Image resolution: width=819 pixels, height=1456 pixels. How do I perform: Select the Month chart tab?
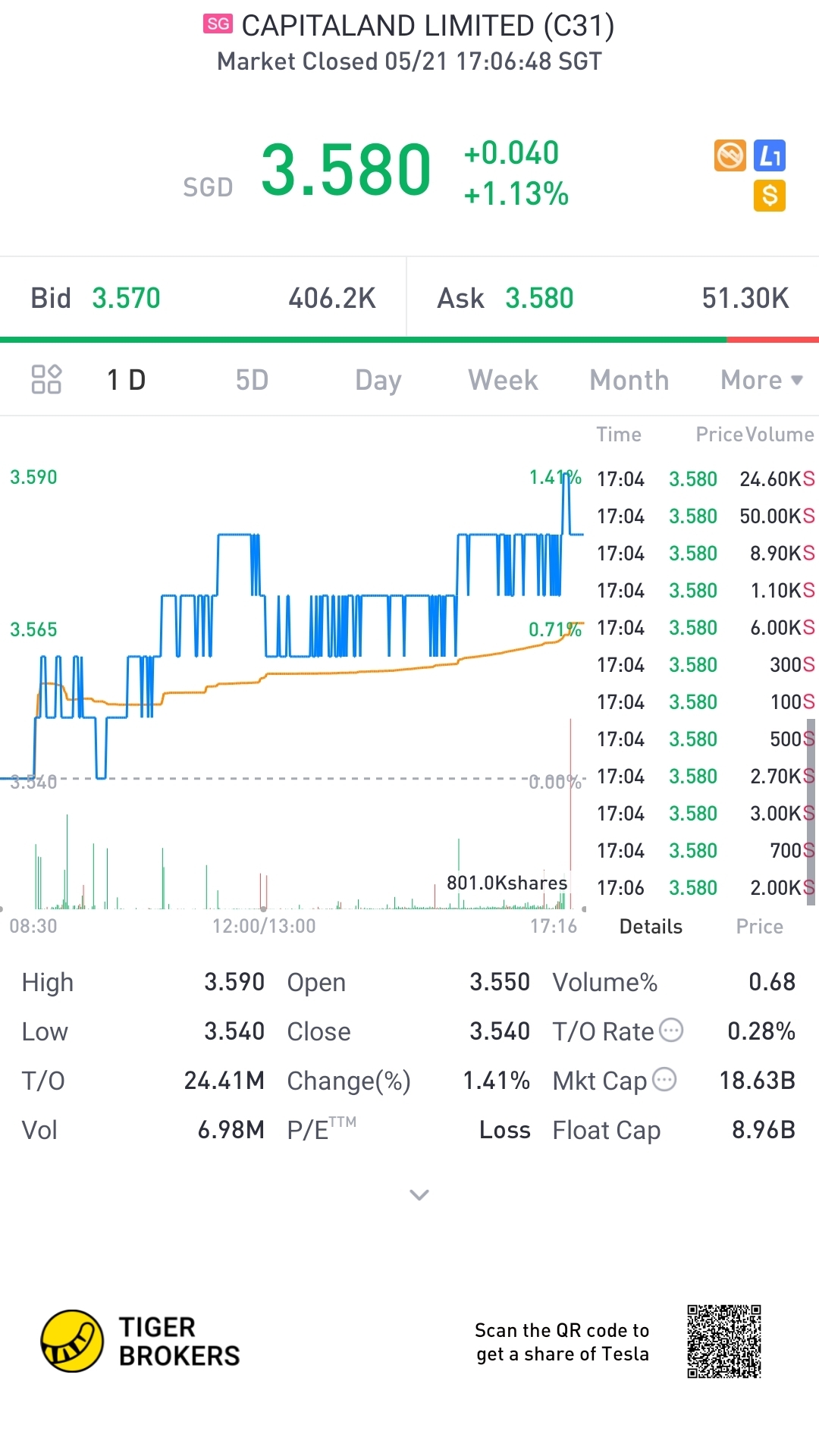point(629,380)
